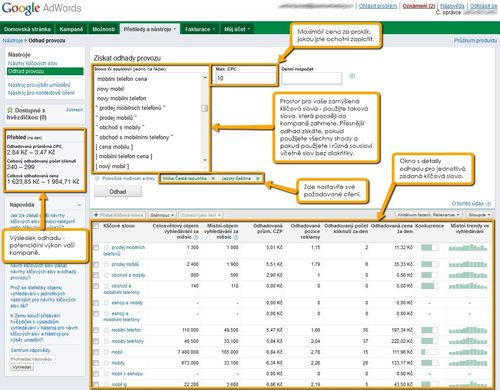This screenshot has height=390, width=500.
Task: Click into the Denní rozpočet field
Action: point(311,78)
